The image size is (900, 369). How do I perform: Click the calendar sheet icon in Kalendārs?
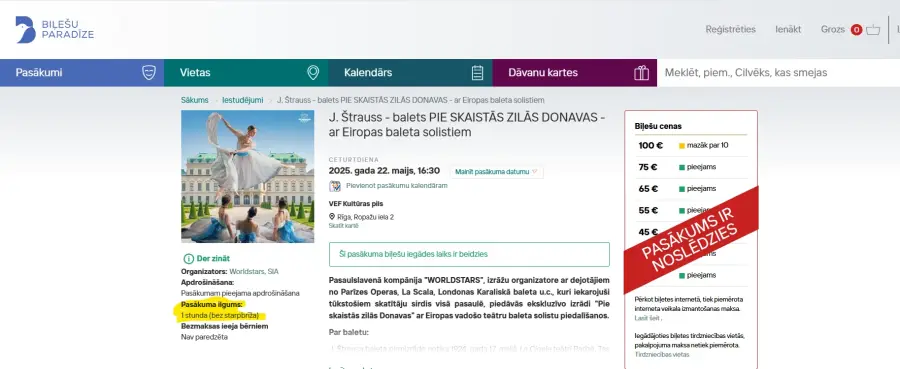478,73
